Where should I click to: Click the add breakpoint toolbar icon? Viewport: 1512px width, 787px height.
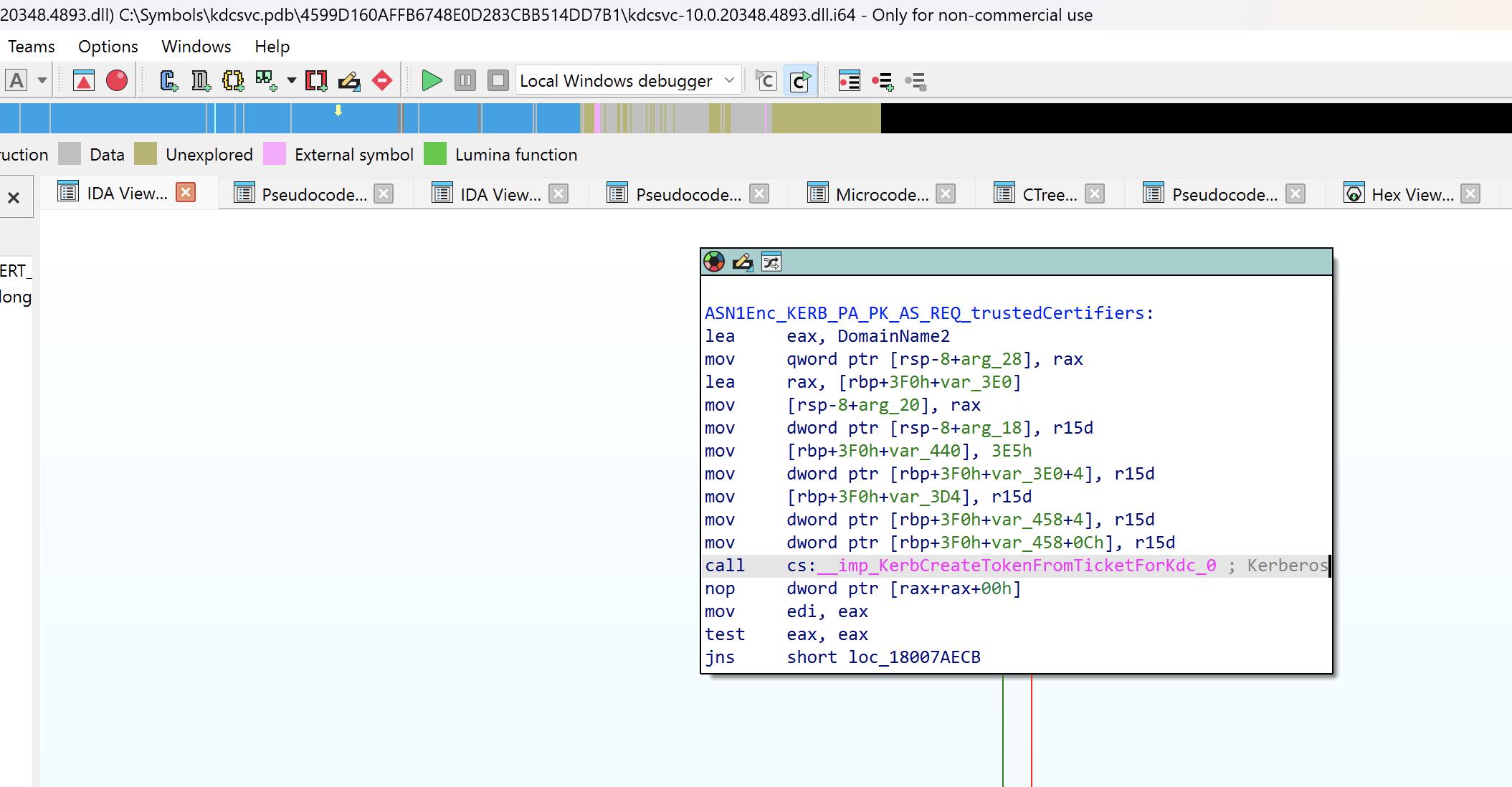click(x=883, y=80)
